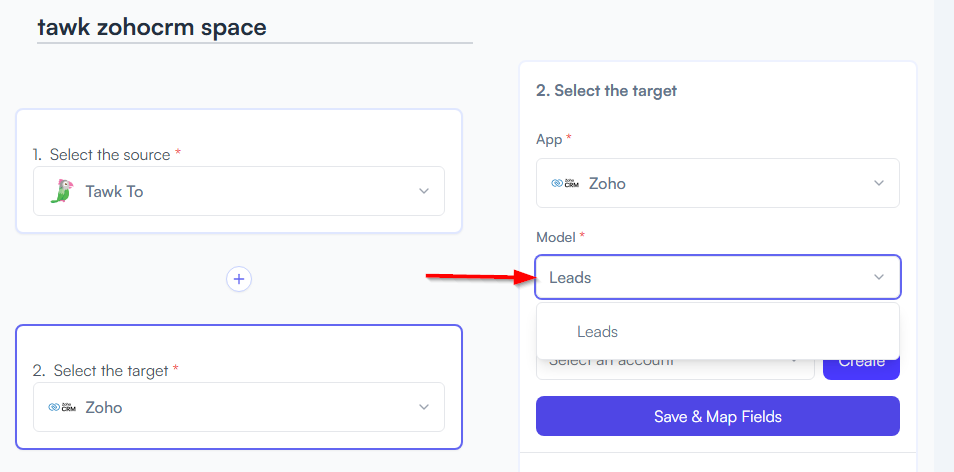Screen dimensions: 954x472
Task: Click the Save & Map Fields button
Action: [718, 416]
